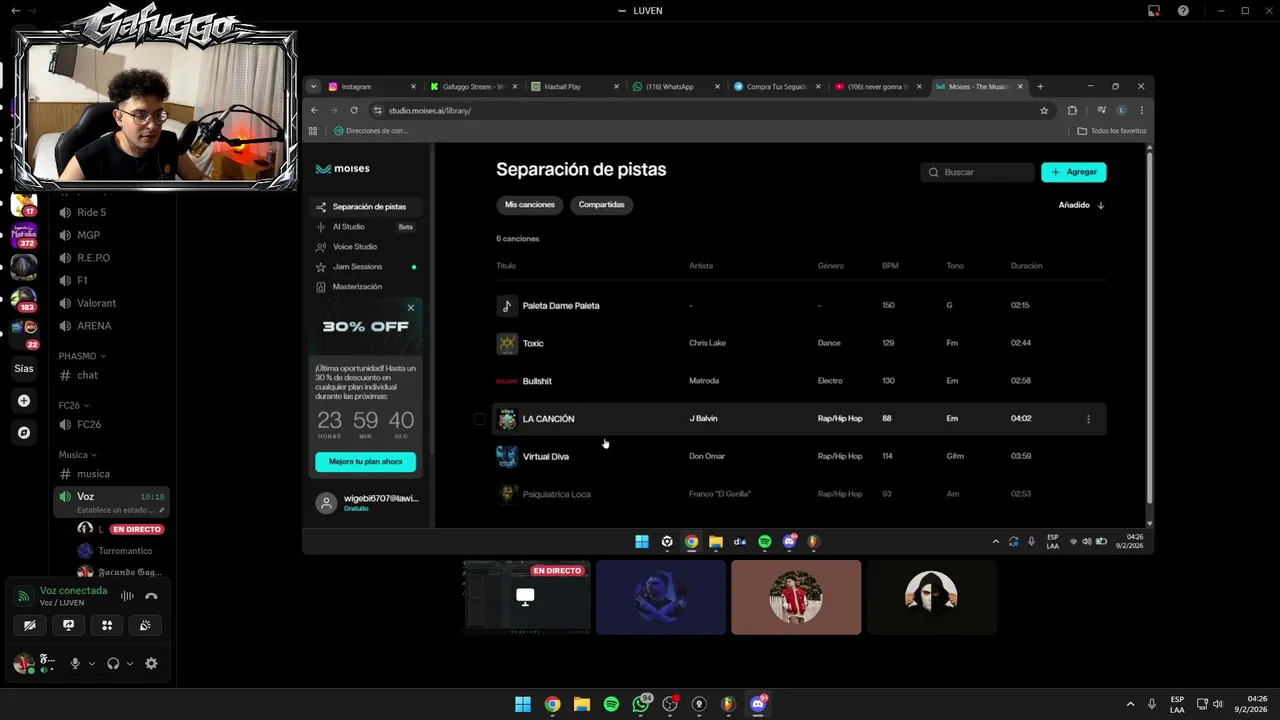This screenshot has height=720, width=1280.
Task: Collapse the Musica channel category
Action: coord(78,455)
